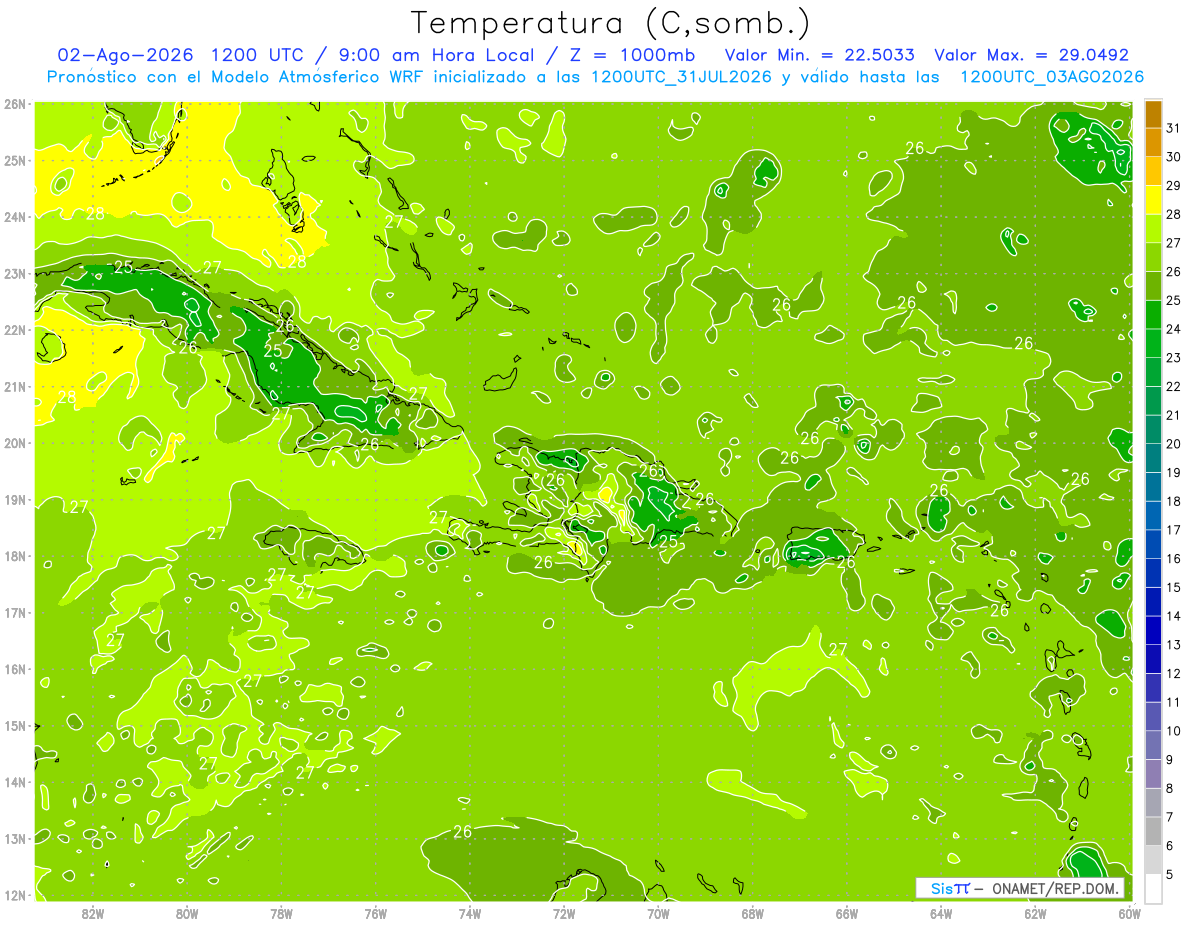Click the 74W longitude axis label
Image resolution: width=1200 pixels, height=927 pixels.
point(470,913)
